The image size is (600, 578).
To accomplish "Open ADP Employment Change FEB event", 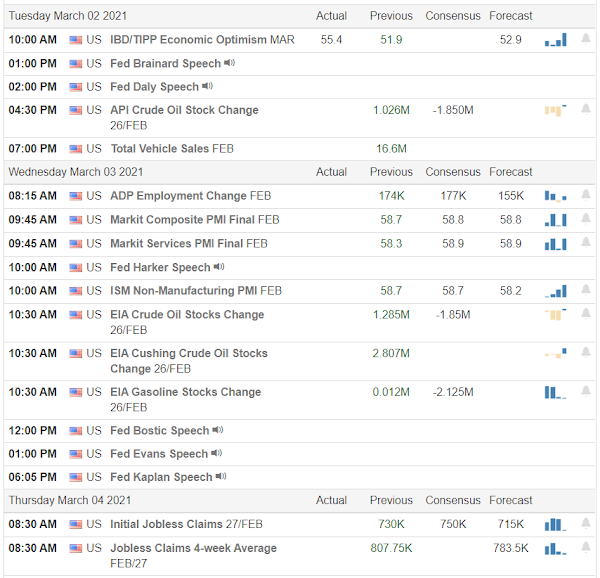I will tap(191, 196).
